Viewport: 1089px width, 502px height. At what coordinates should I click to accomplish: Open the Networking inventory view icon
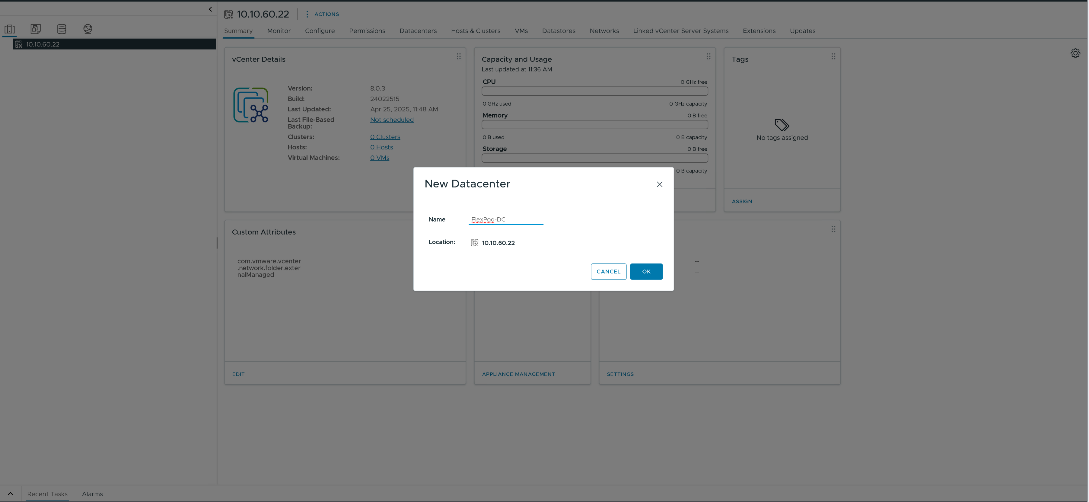pyautogui.click(x=87, y=29)
